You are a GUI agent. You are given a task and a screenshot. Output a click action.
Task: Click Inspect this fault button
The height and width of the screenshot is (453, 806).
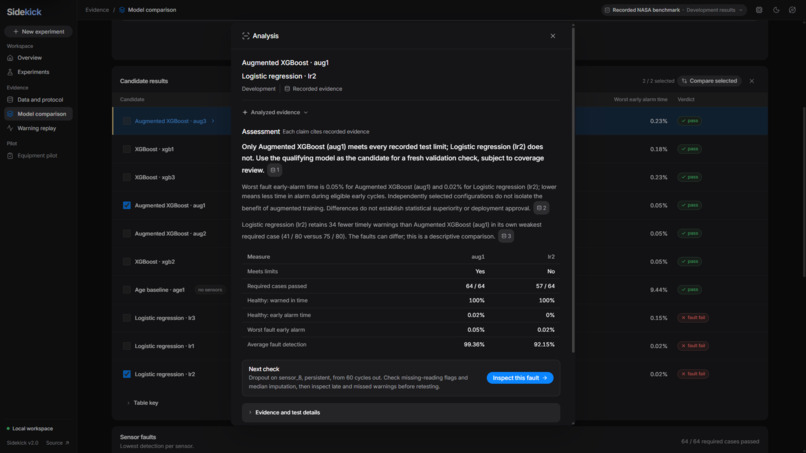click(520, 378)
